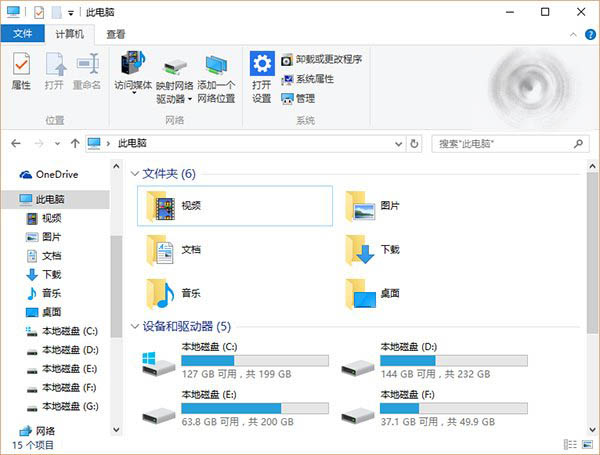Select 文档 in the navigation pane
This screenshot has width=600, height=455.
(x=44, y=256)
